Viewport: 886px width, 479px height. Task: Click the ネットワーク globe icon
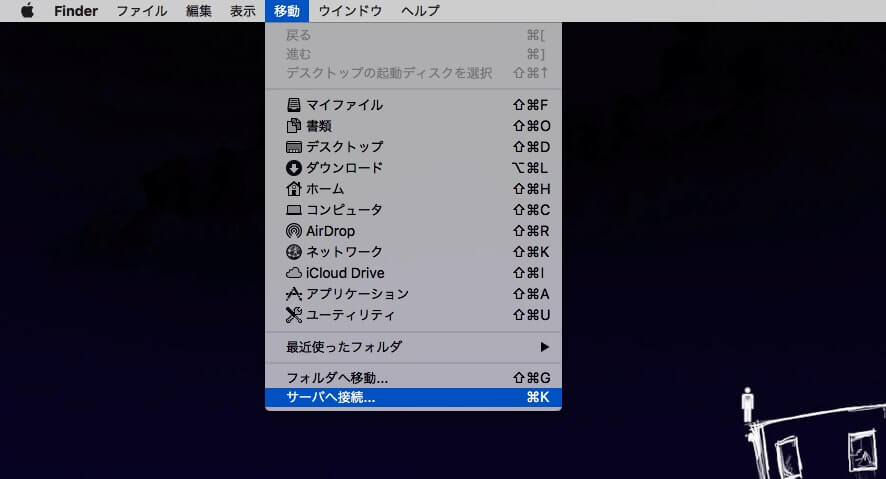click(x=293, y=252)
